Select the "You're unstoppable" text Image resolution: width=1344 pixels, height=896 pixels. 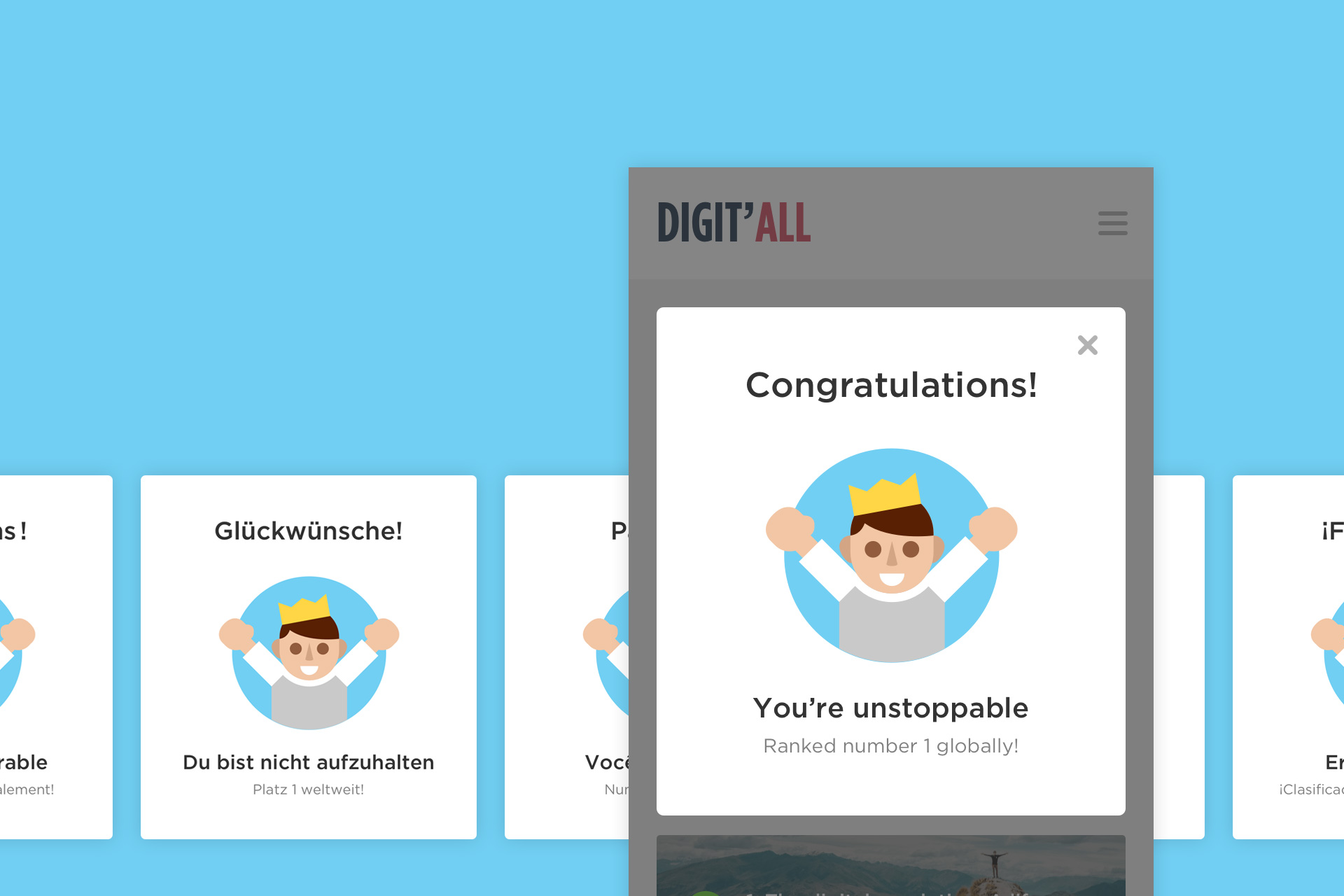890,708
